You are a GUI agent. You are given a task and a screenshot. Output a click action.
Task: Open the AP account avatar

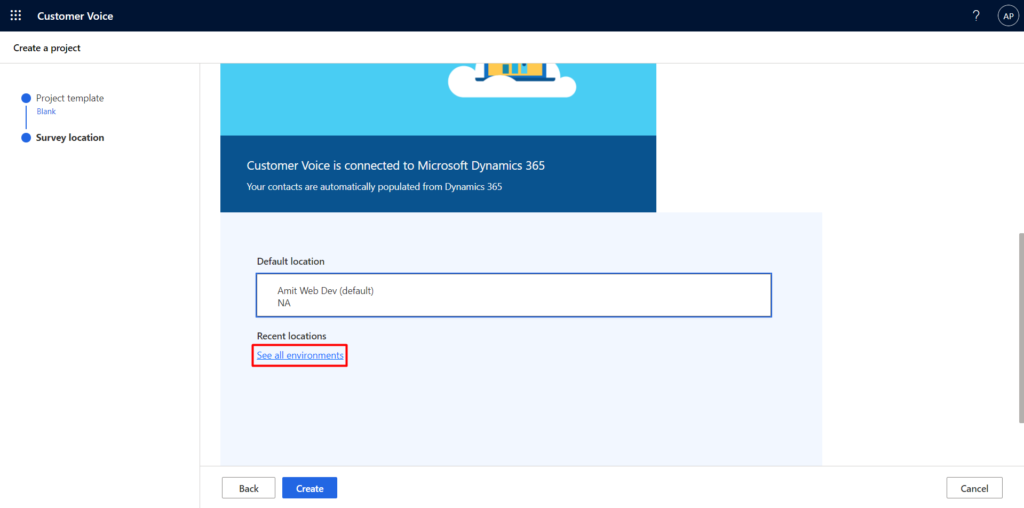tap(1008, 16)
